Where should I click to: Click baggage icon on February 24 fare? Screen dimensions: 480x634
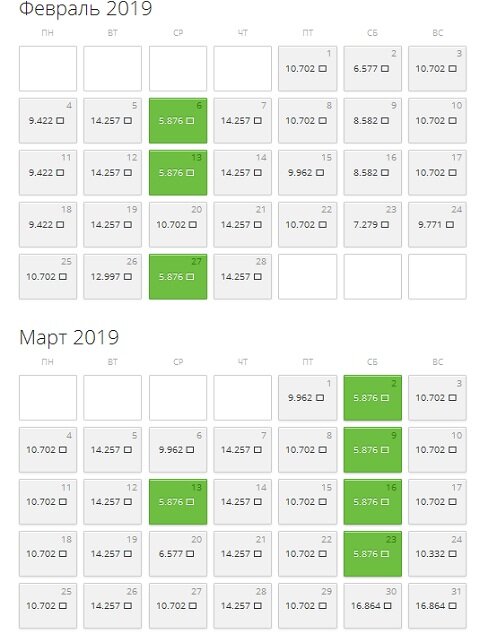pyautogui.click(x=449, y=225)
